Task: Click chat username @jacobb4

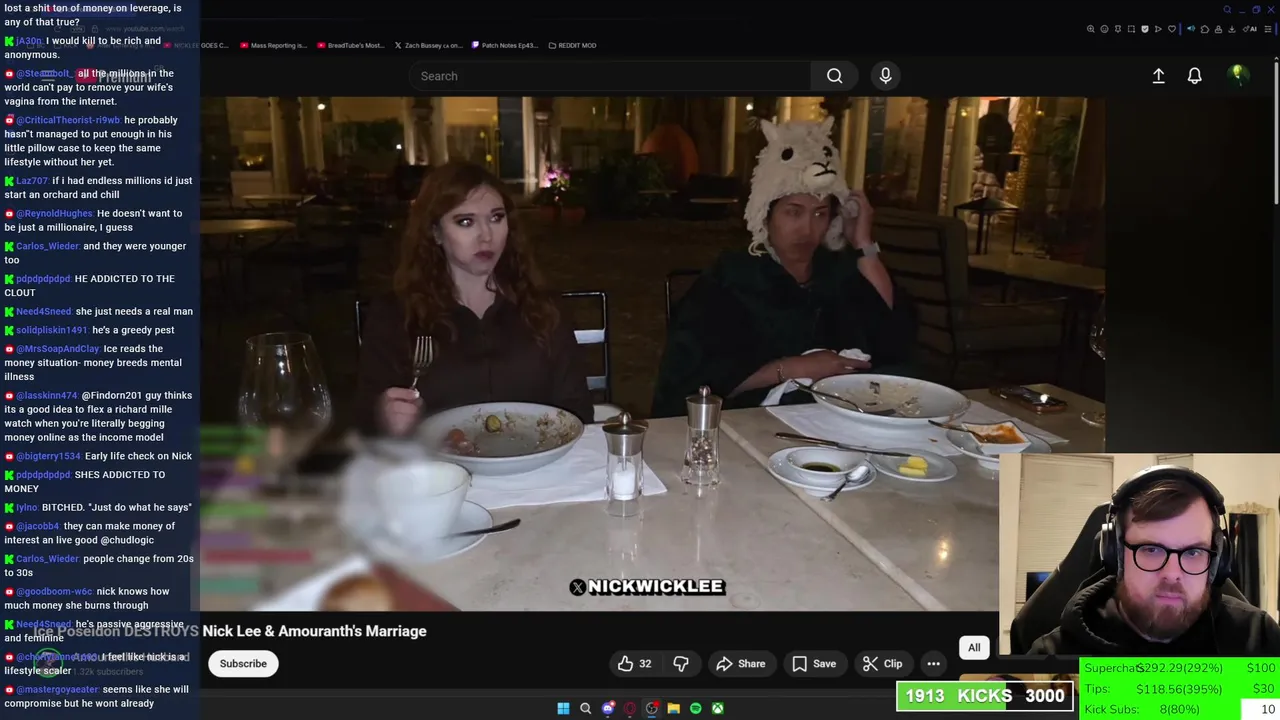Action: [x=38, y=526]
